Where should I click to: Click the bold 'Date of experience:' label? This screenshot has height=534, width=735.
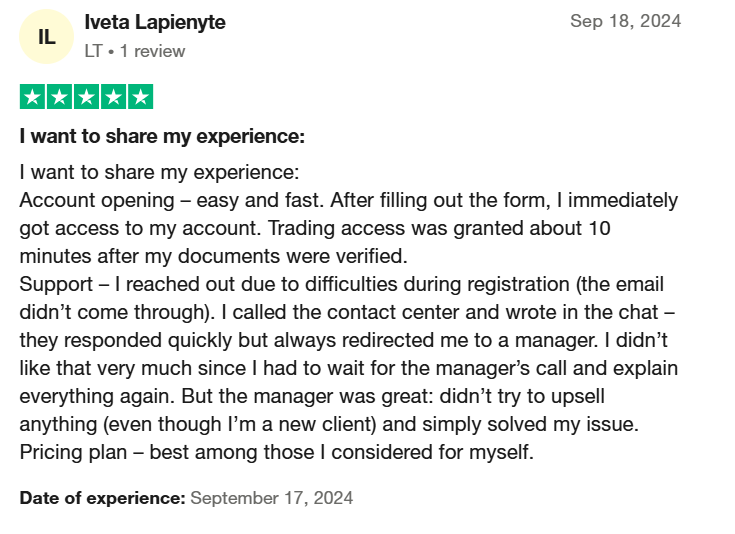point(103,498)
